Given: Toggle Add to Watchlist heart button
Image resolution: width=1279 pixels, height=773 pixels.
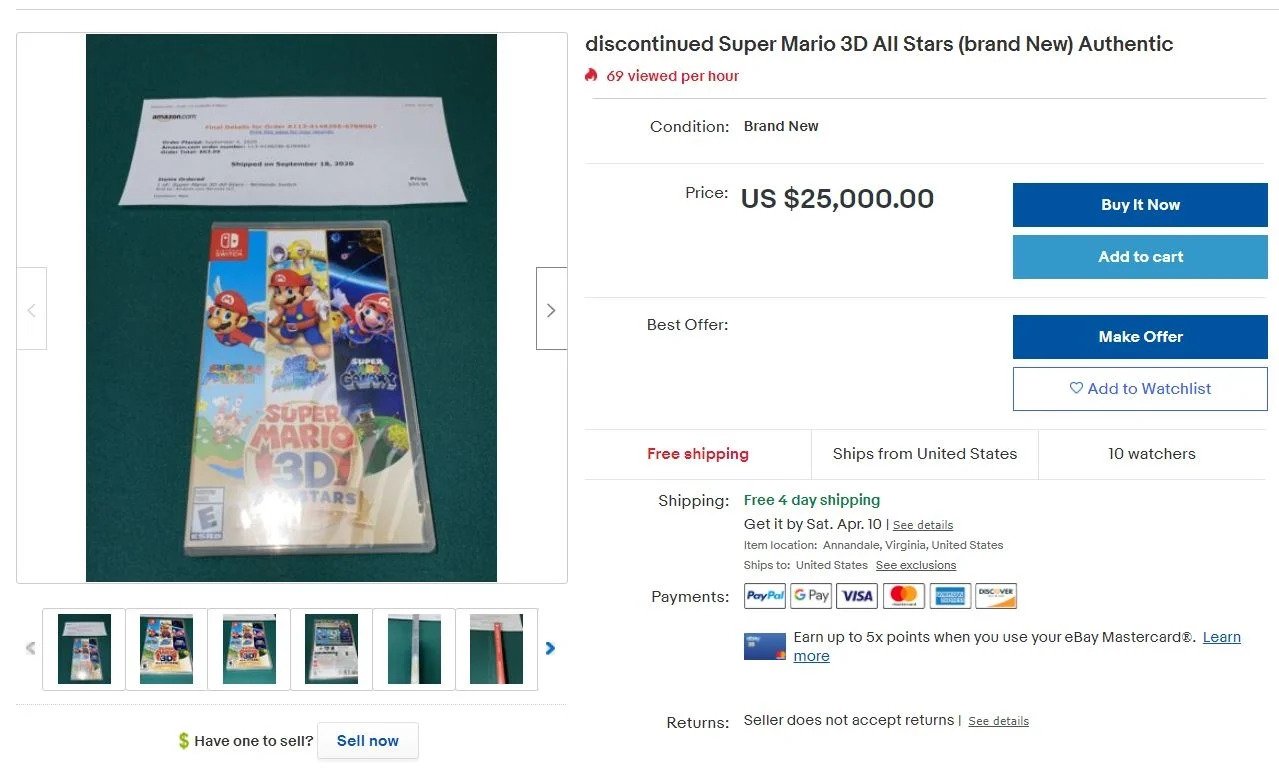Looking at the screenshot, I should (1140, 389).
